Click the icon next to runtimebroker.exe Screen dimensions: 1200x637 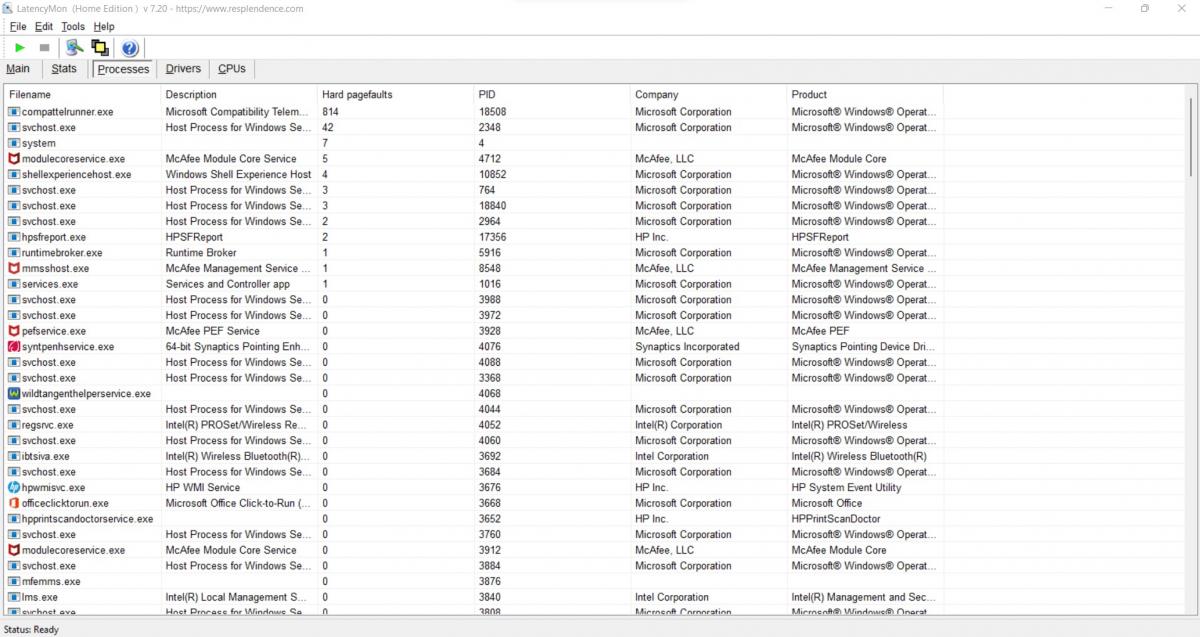pos(14,253)
